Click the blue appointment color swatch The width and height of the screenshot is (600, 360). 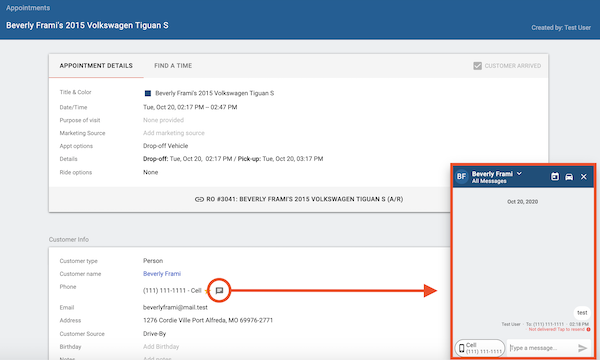(148, 93)
